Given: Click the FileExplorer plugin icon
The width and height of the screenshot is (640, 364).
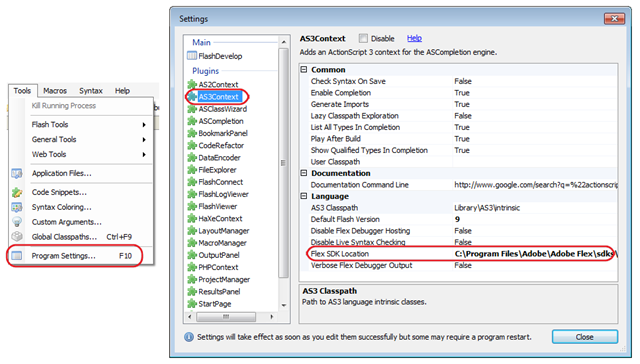Looking at the screenshot, I should tap(192, 170).
